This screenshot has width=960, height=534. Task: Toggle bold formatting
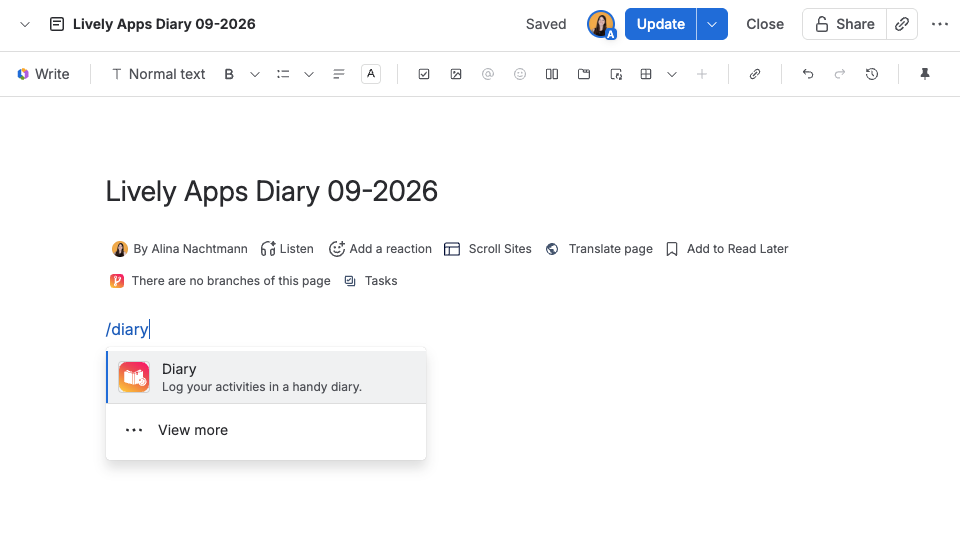pyautogui.click(x=229, y=74)
